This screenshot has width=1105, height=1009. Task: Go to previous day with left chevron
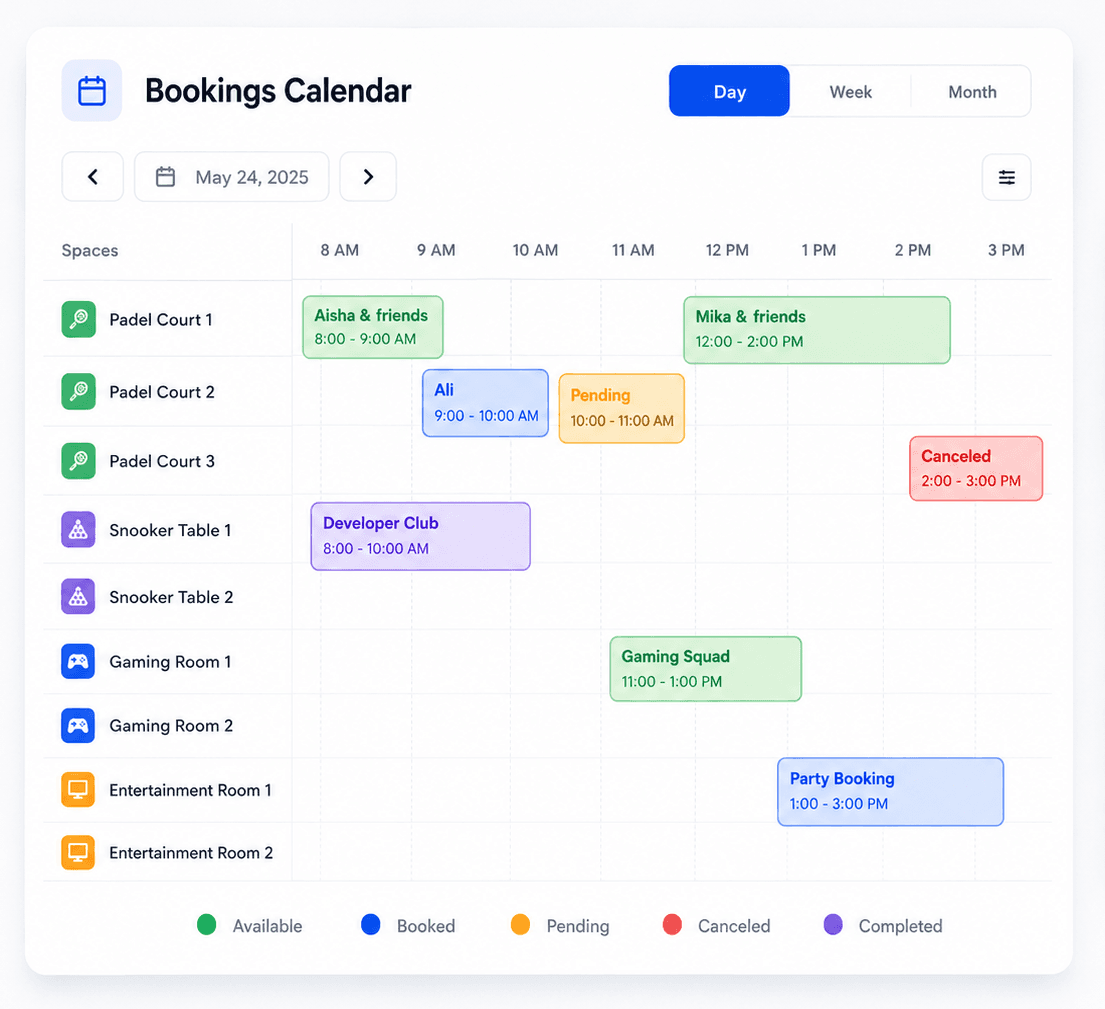tap(92, 177)
